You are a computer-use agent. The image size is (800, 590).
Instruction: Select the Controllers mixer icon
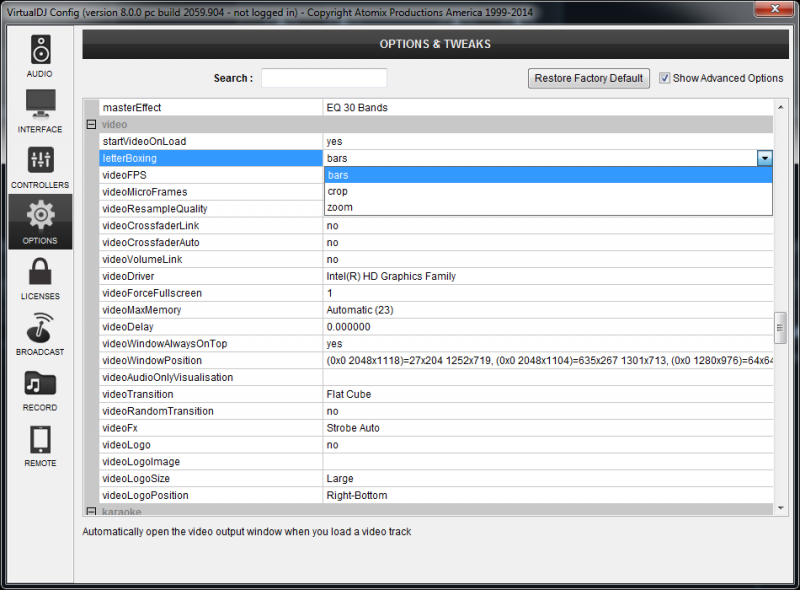(40, 160)
